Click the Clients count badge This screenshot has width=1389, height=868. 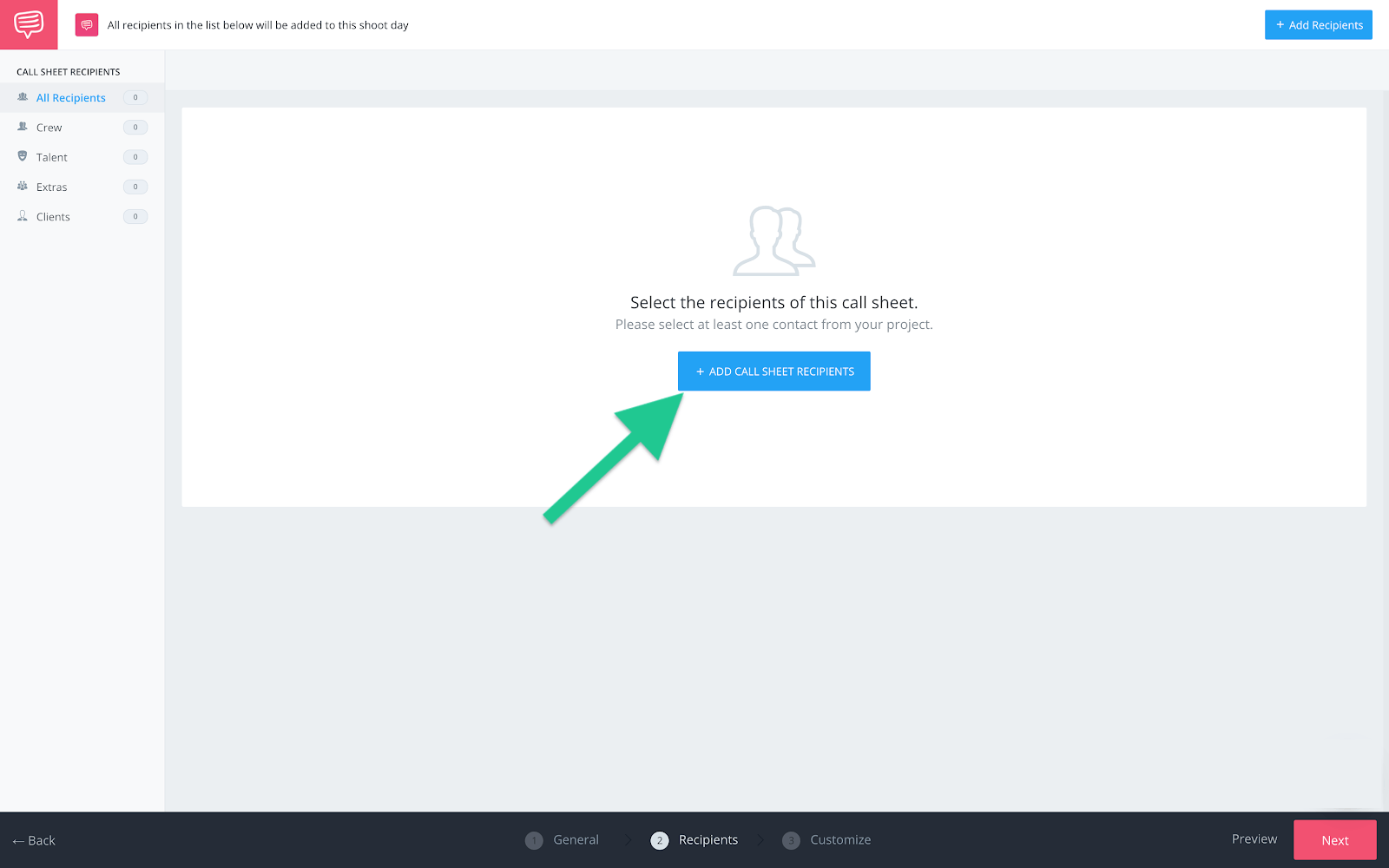click(x=135, y=217)
